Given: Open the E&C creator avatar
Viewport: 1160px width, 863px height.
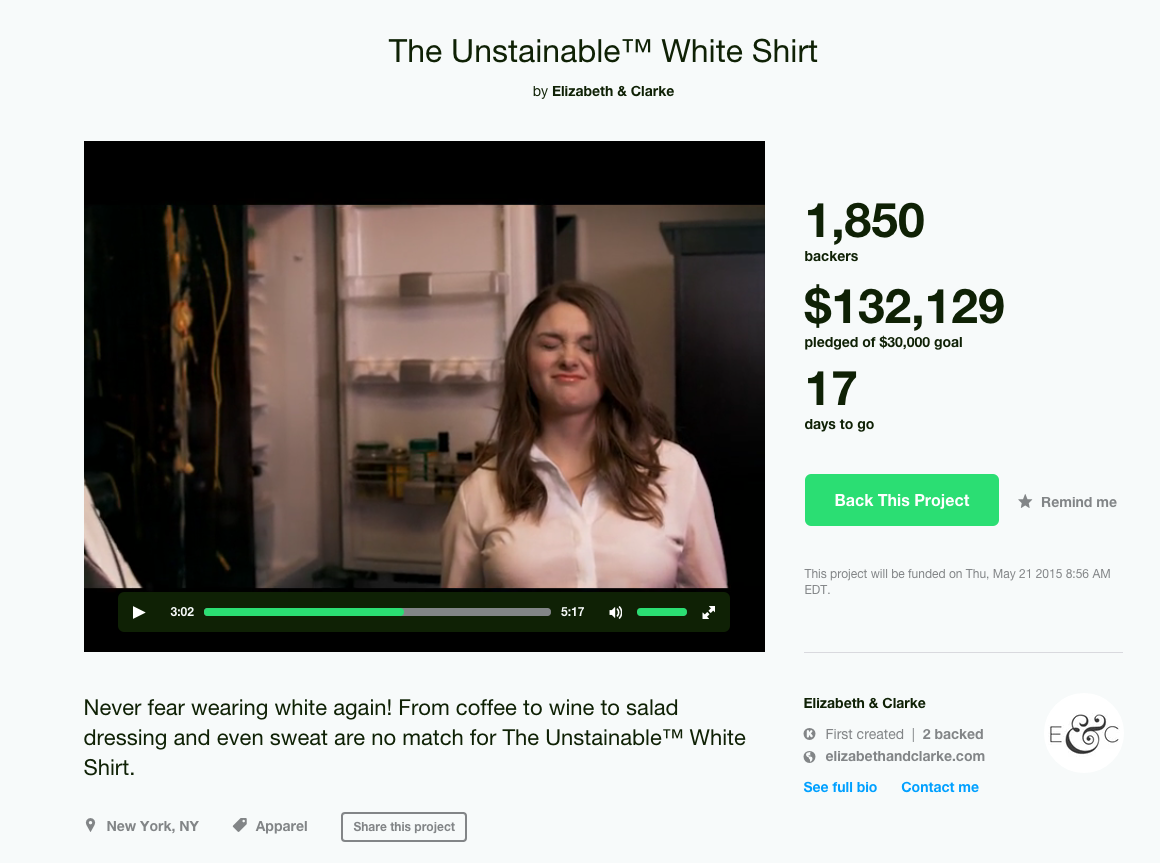Looking at the screenshot, I should coord(1084,734).
